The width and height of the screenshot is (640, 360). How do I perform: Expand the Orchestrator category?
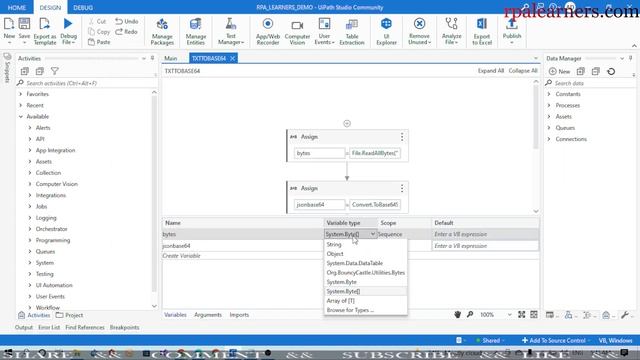(30, 229)
